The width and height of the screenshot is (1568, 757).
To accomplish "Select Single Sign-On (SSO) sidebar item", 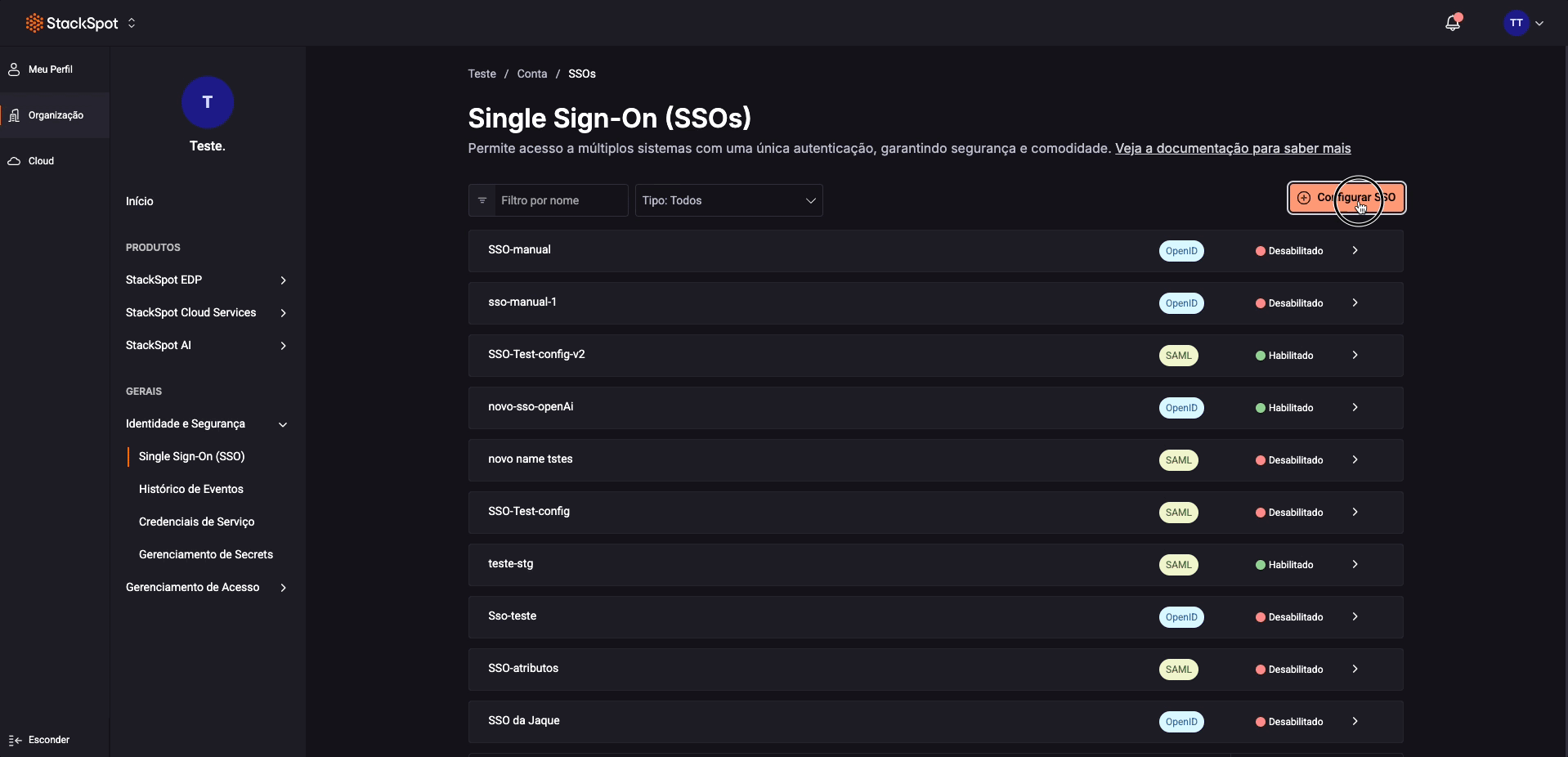I will pyautogui.click(x=192, y=456).
